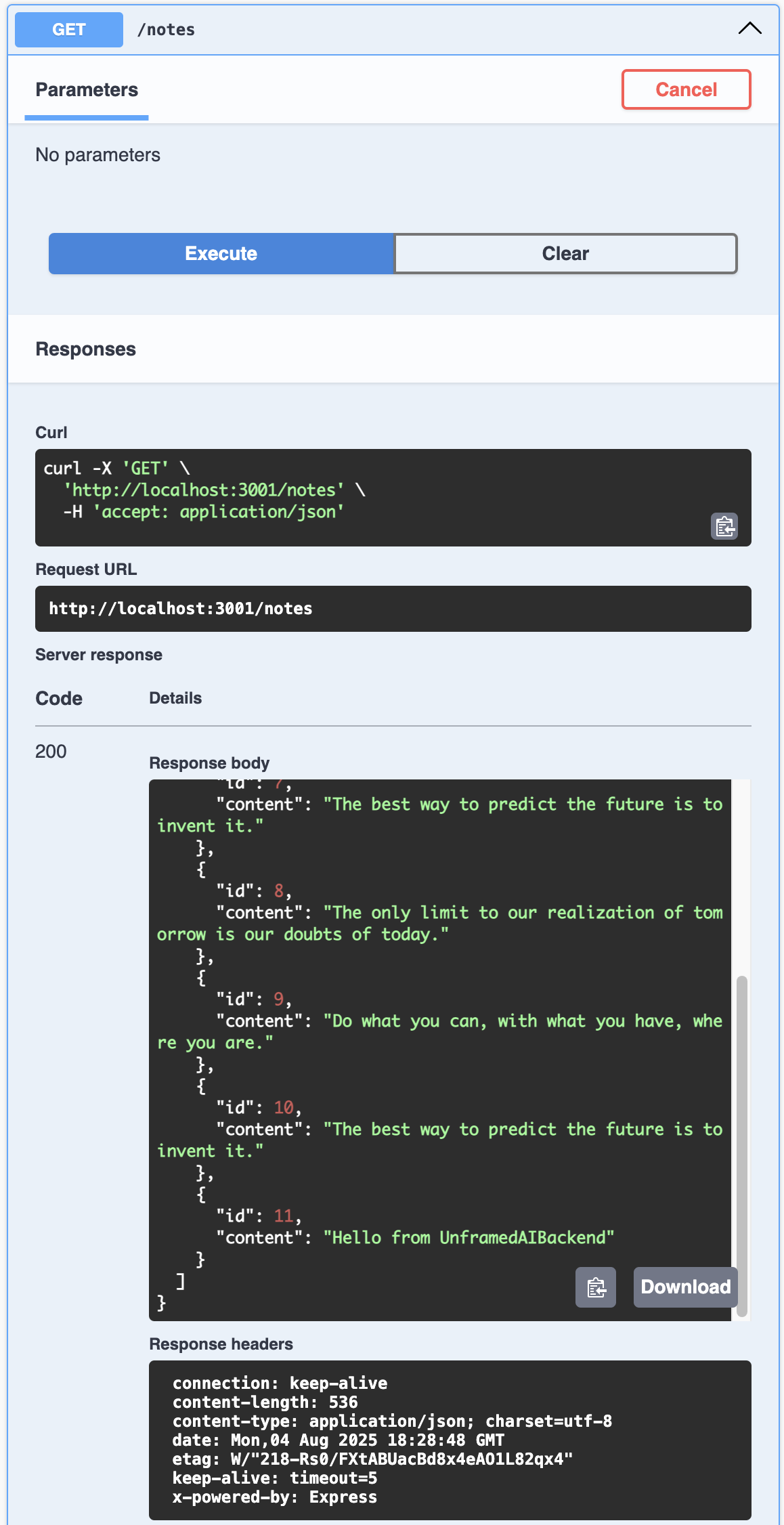Click the blue GET method badge
Screen dimensions: 784x1525
point(69,30)
